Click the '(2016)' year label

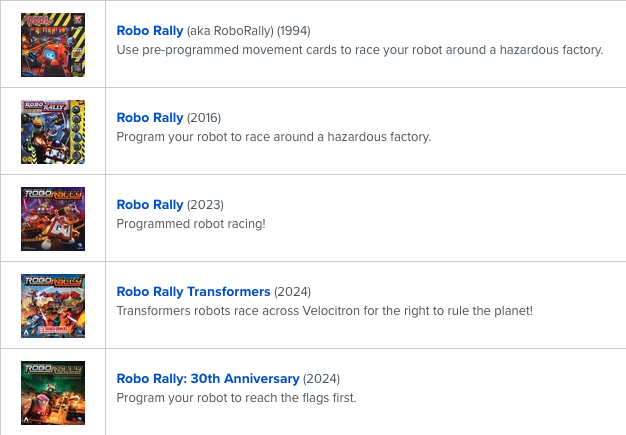click(204, 118)
